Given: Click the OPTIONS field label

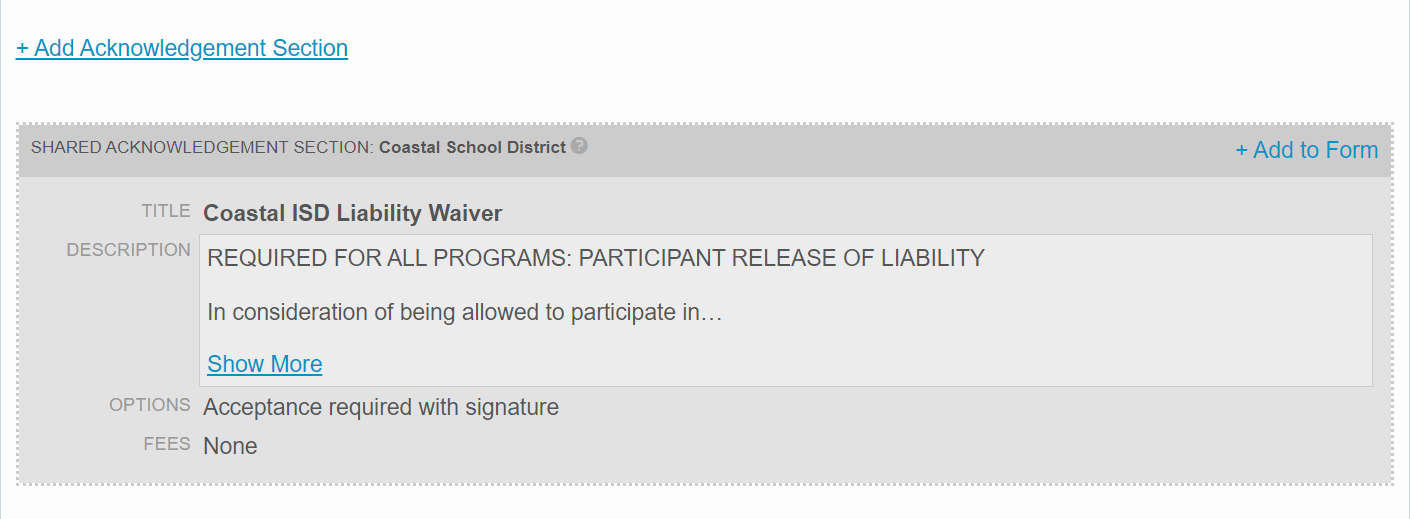Looking at the screenshot, I should pos(150,405).
